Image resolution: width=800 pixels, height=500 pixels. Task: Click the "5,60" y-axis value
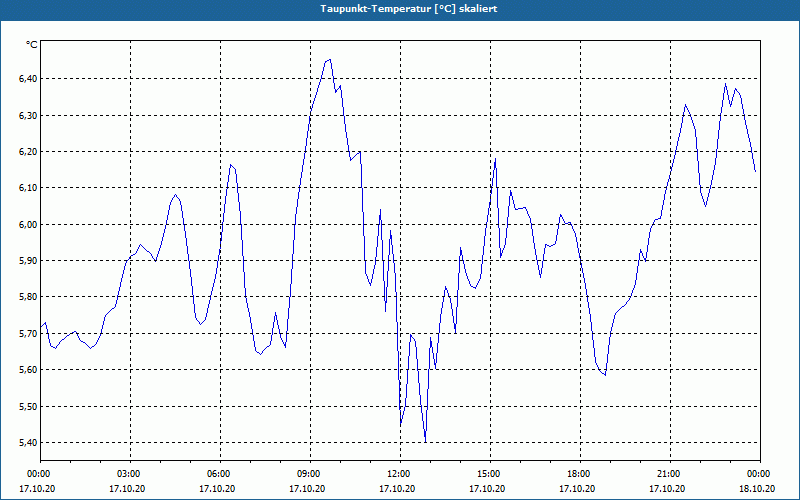click(28, 370)
